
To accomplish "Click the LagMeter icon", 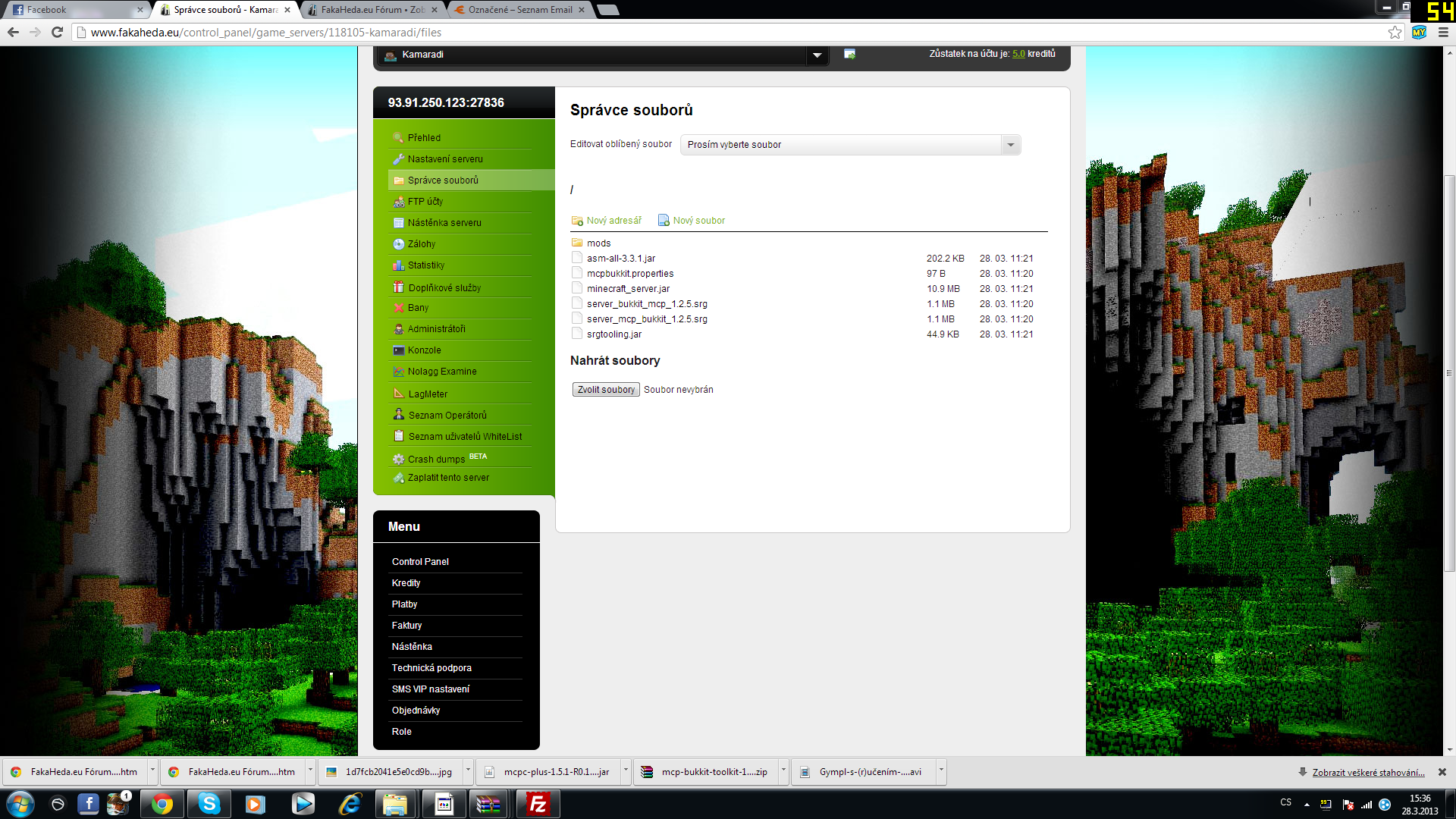I will pyautogui.click(x=398, y=393).
